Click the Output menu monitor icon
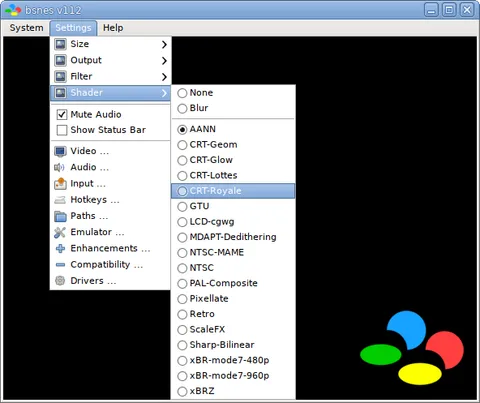This screenshot has height=403, width=480. (x=60, y=60)
